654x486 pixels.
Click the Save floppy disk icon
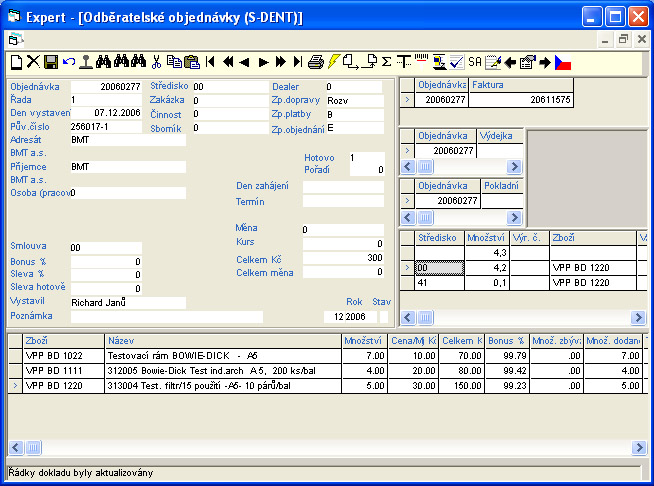(x=50, y=62)
